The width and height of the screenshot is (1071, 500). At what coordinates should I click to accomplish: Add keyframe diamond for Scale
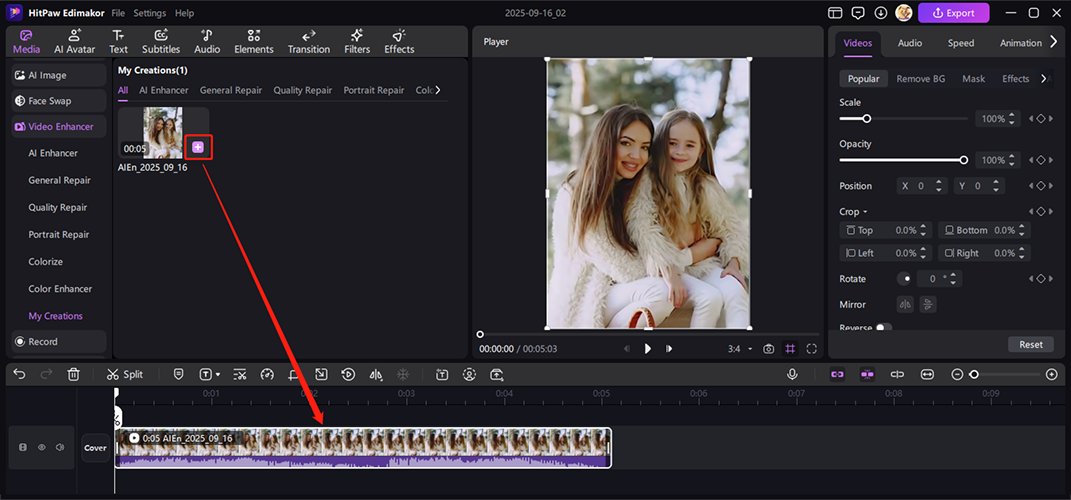(1041, 119)
